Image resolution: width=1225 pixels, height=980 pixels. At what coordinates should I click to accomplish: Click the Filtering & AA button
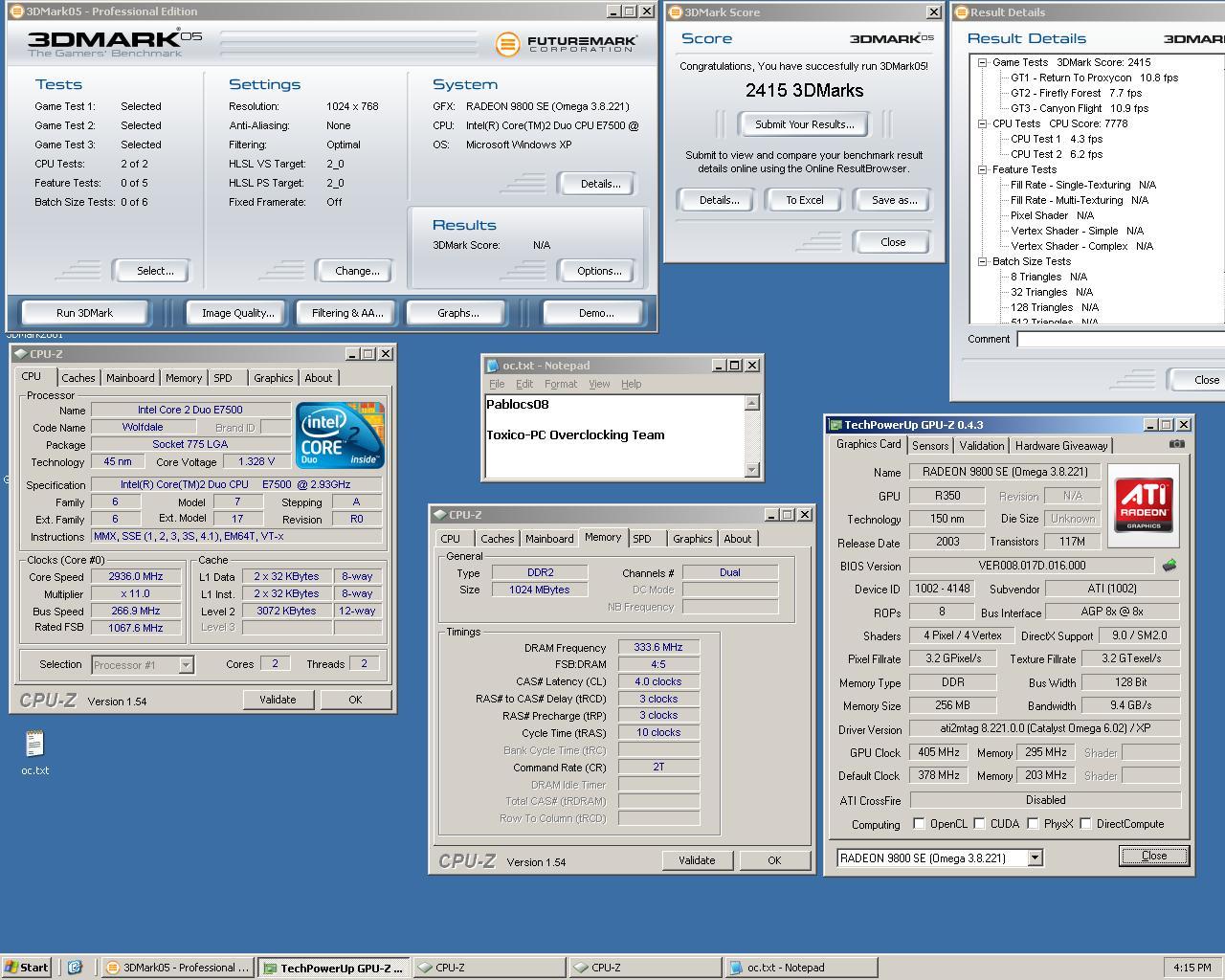coord(347,313)
